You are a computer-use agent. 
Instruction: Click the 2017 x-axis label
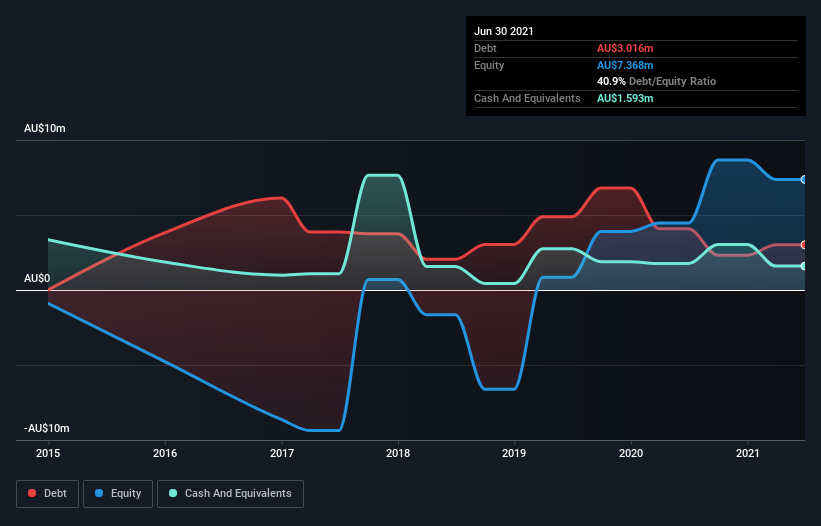coord(282,453)
